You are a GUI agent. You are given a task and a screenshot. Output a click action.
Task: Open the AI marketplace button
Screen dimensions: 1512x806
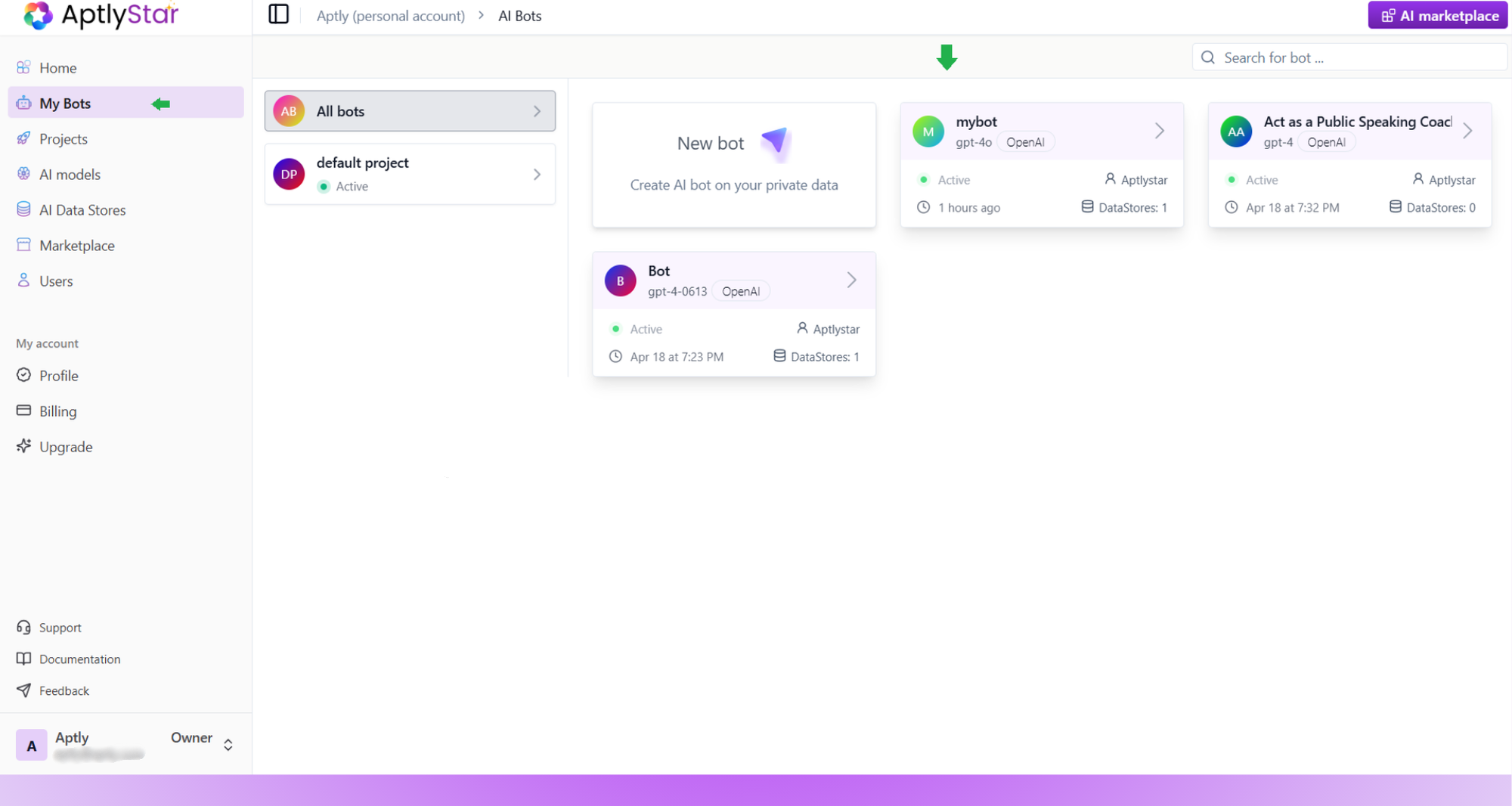[x=1438, y=15]
